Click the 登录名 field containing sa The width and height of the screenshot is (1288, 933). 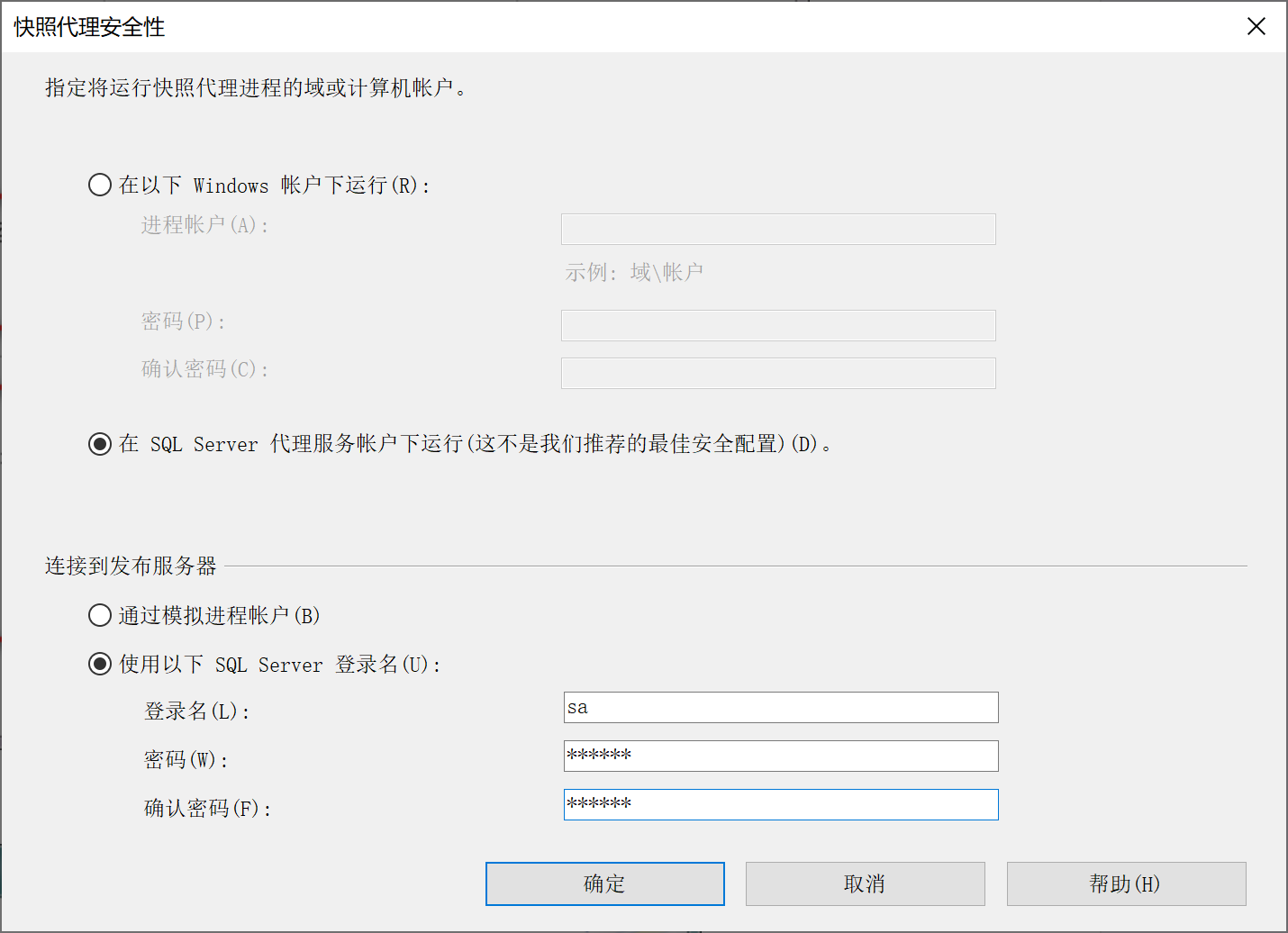[781, 708]
